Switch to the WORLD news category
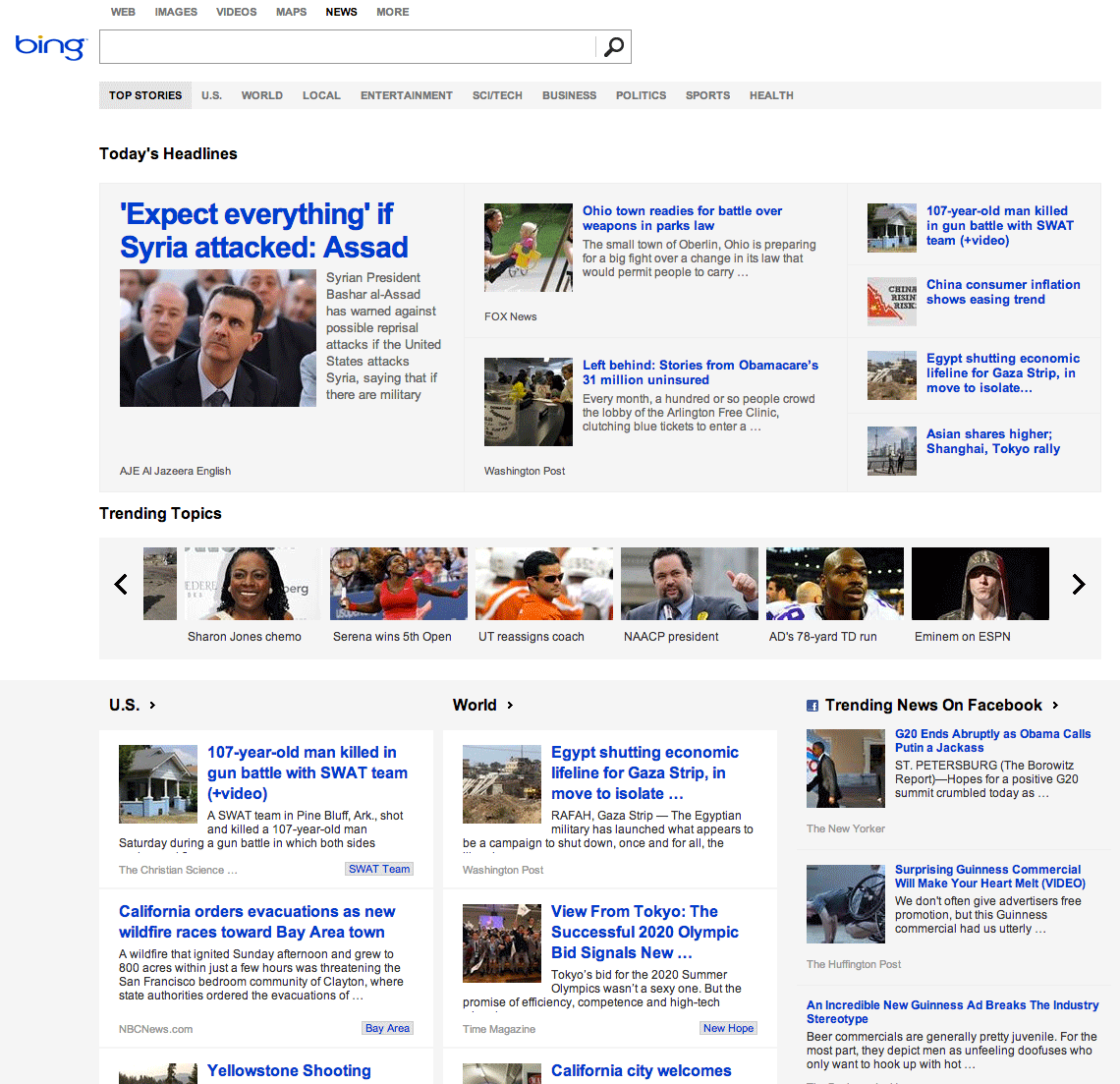 262,95
